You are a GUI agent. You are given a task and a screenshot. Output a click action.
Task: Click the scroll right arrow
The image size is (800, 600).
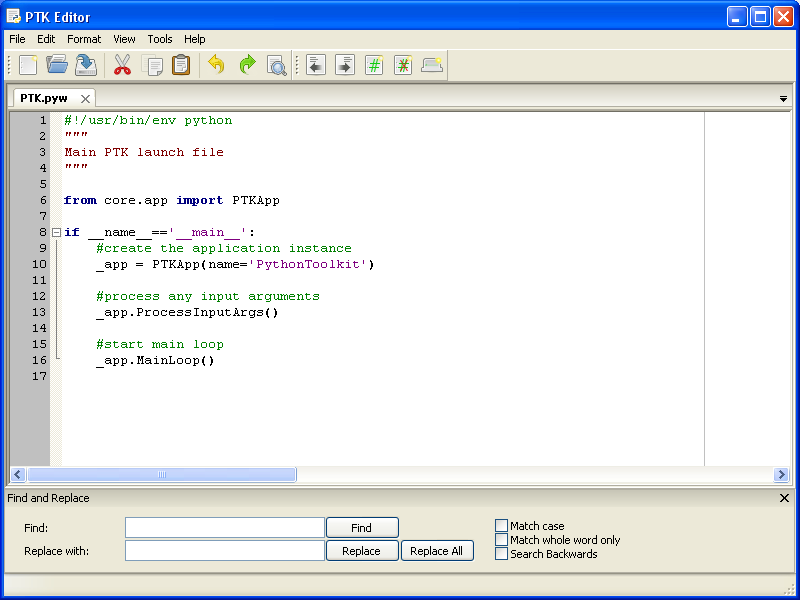(781, 474)
